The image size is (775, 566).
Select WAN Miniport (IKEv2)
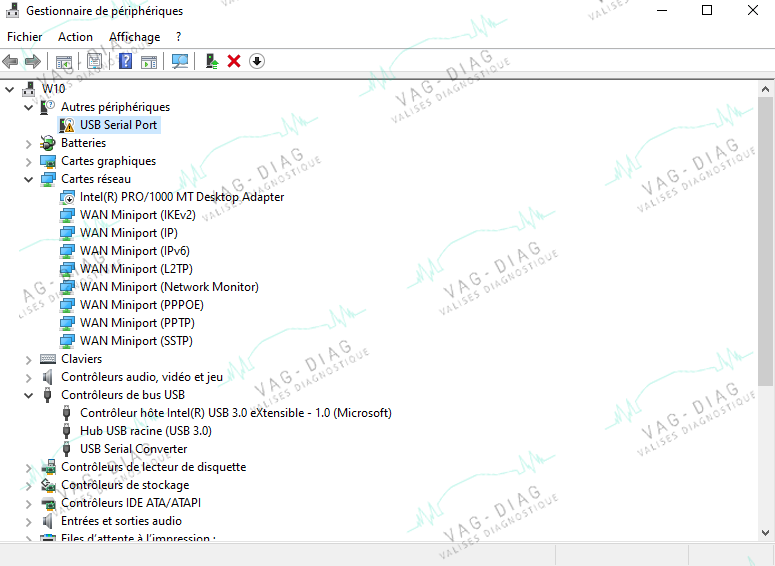click(x=138, y=215)
